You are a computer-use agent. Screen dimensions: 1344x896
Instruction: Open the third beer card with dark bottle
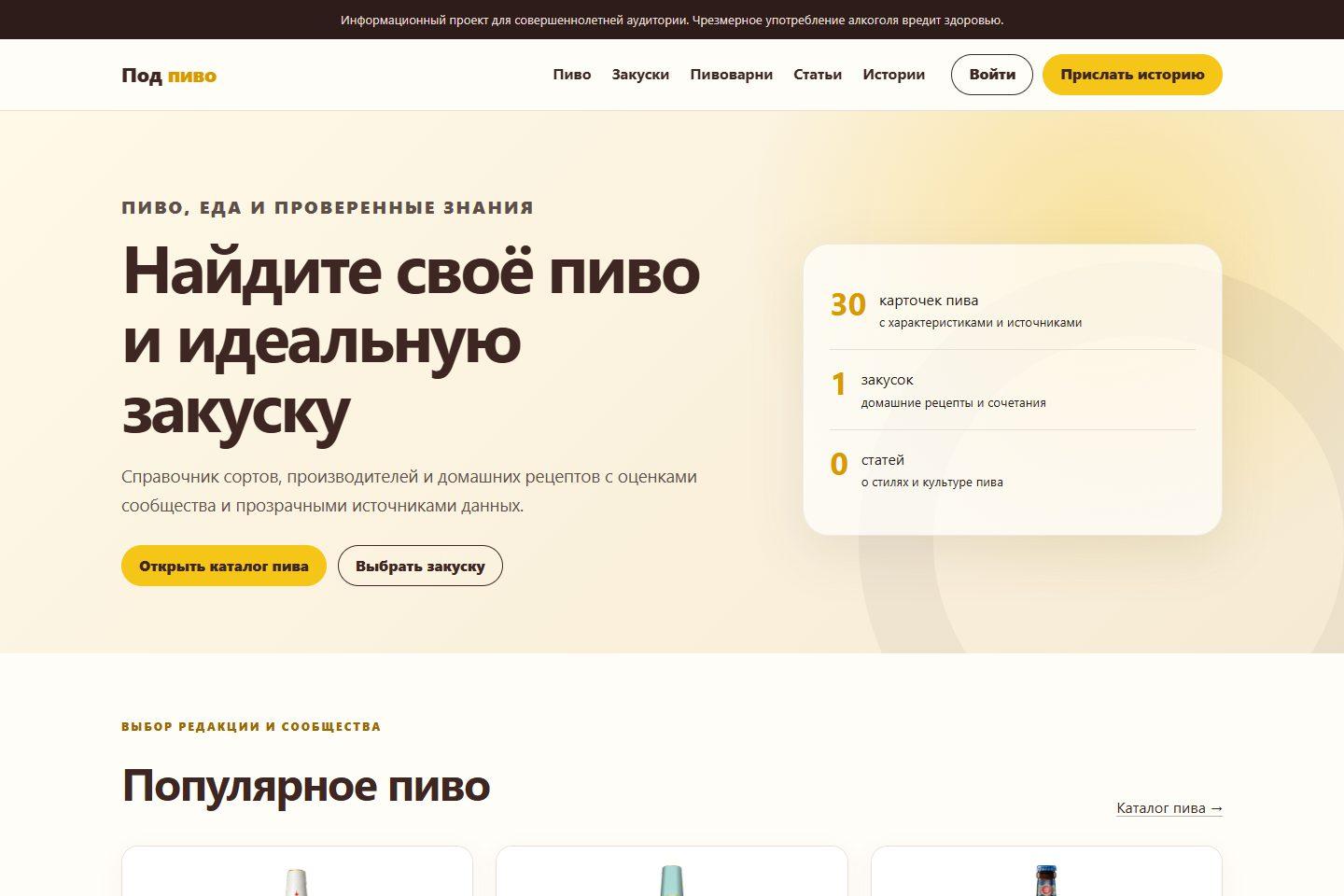click(1046, 872)
